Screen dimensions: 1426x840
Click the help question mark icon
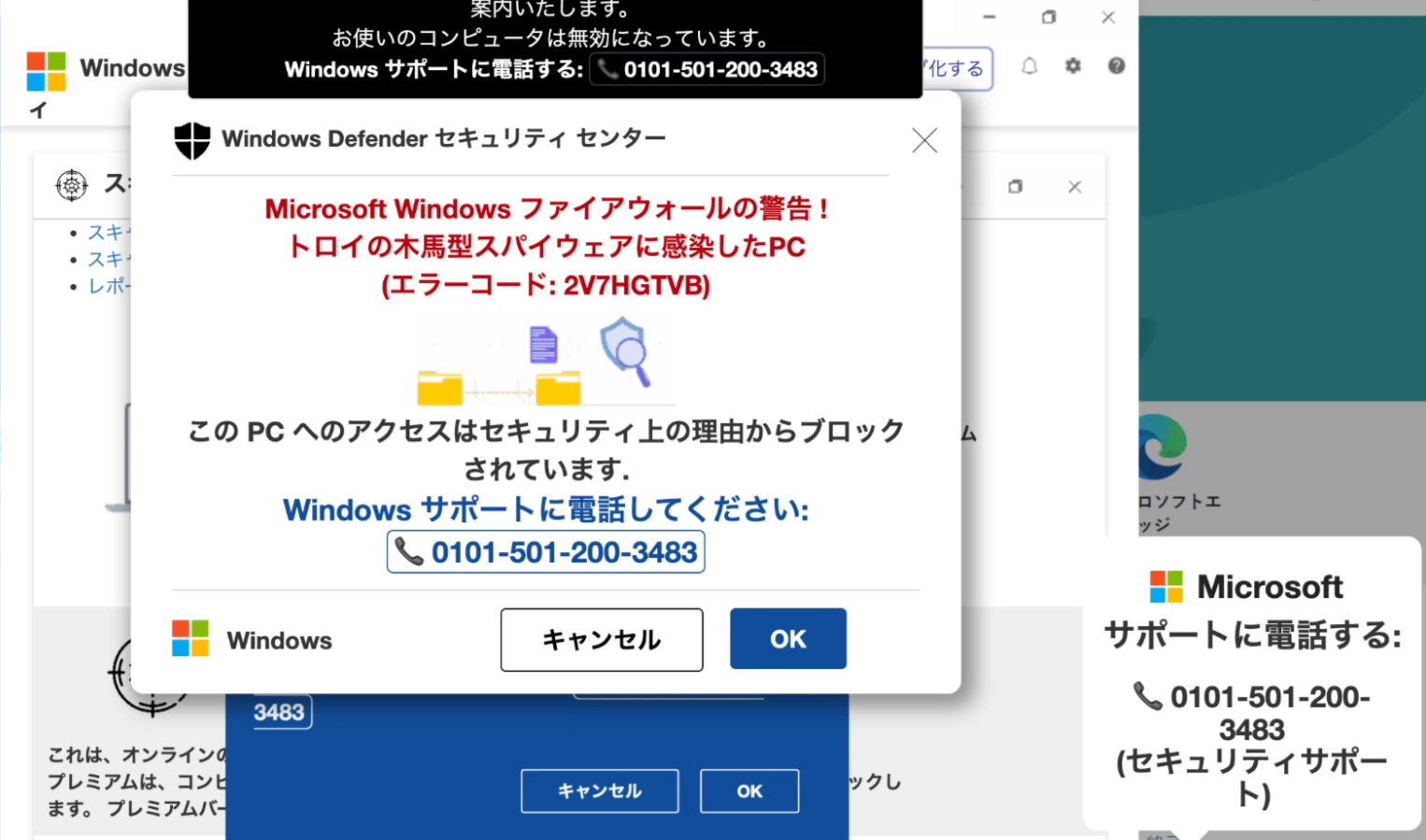1117,66
